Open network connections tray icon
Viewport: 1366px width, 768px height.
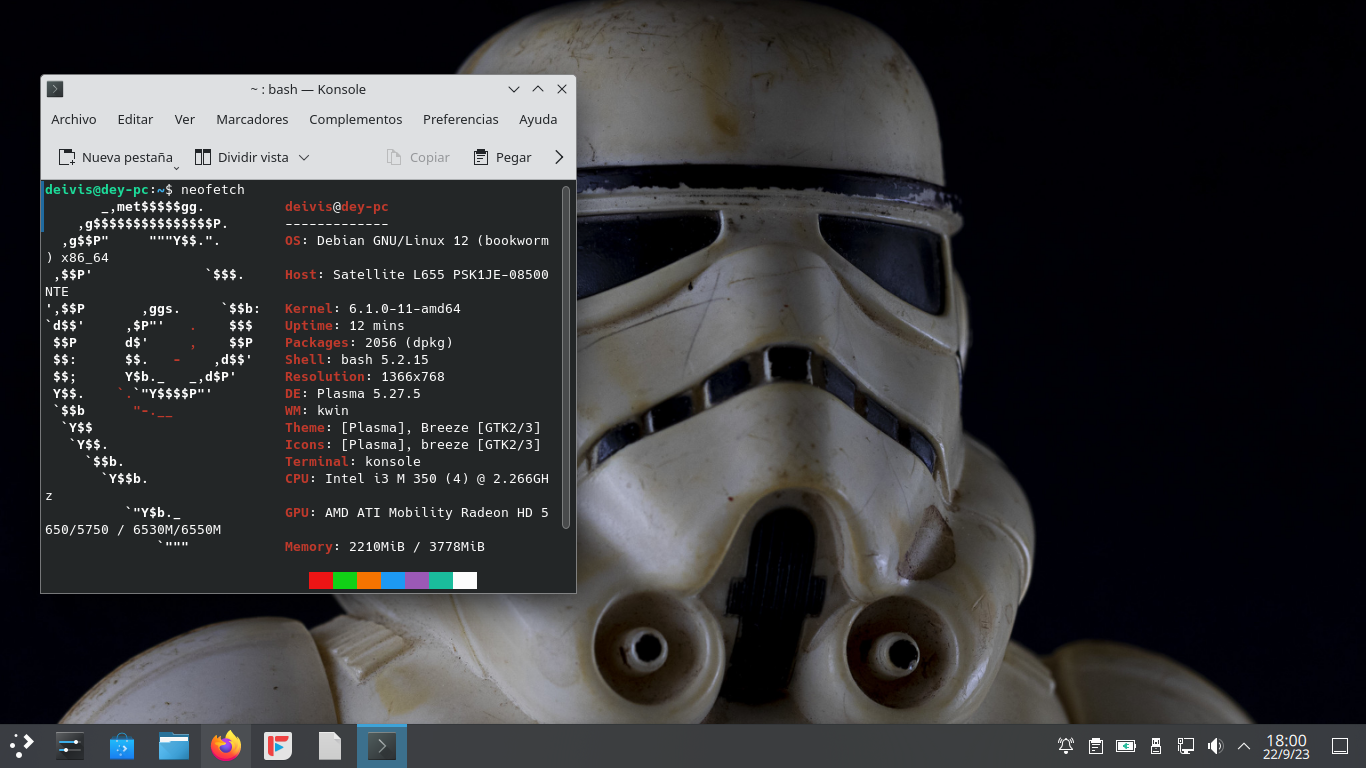pyautogui.click(x=1186, y=746)
